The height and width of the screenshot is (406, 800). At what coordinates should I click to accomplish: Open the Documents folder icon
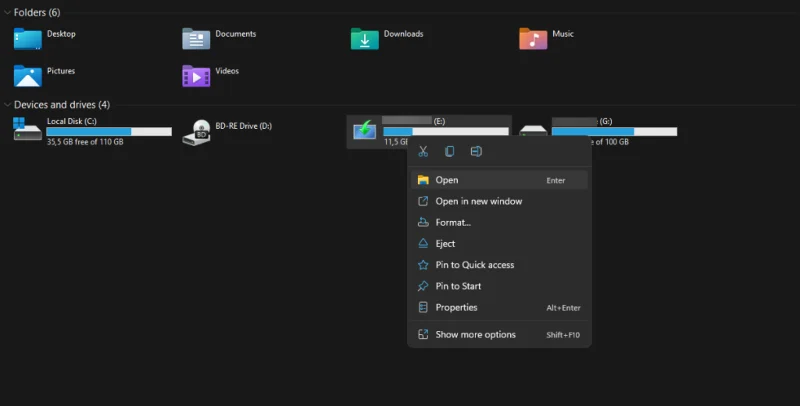[196, 39]
